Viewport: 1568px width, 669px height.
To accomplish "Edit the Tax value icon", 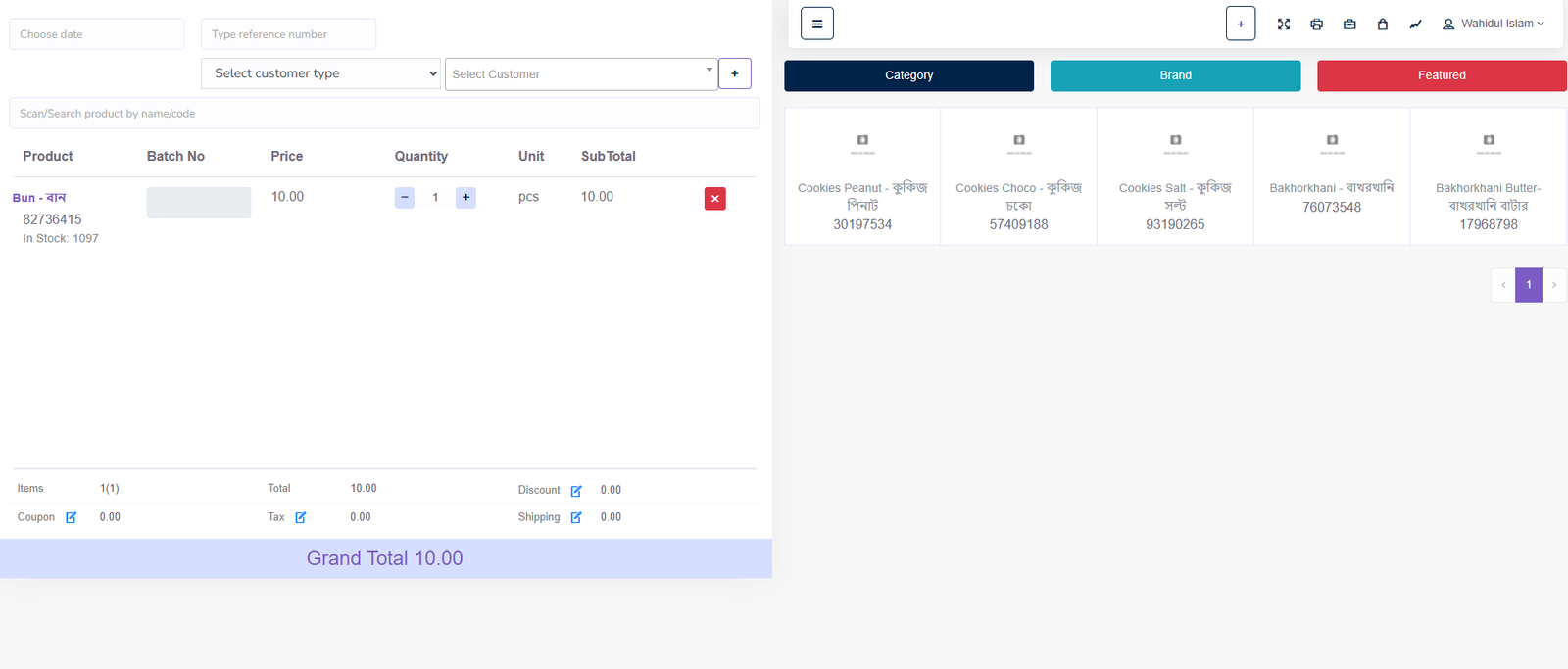I will pyautogui.click(x=301, y=517).
